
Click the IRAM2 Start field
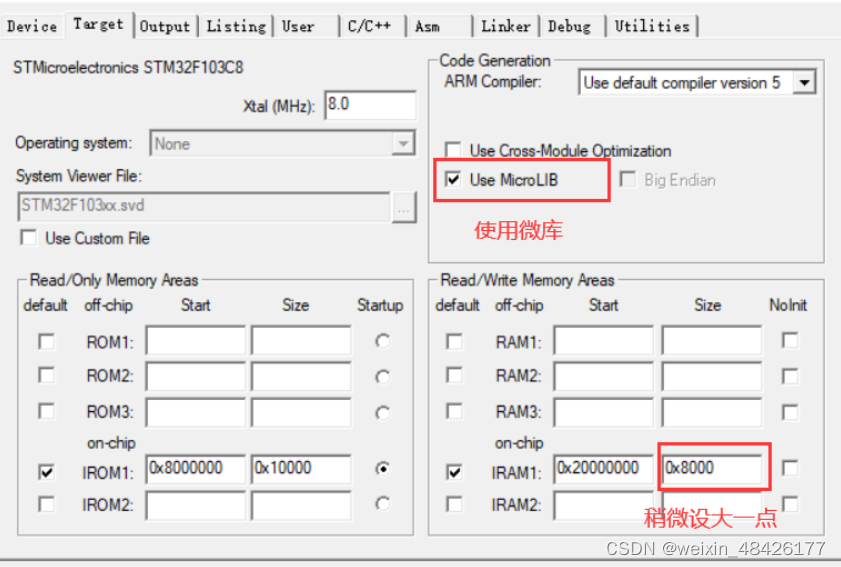click(604, 505)
